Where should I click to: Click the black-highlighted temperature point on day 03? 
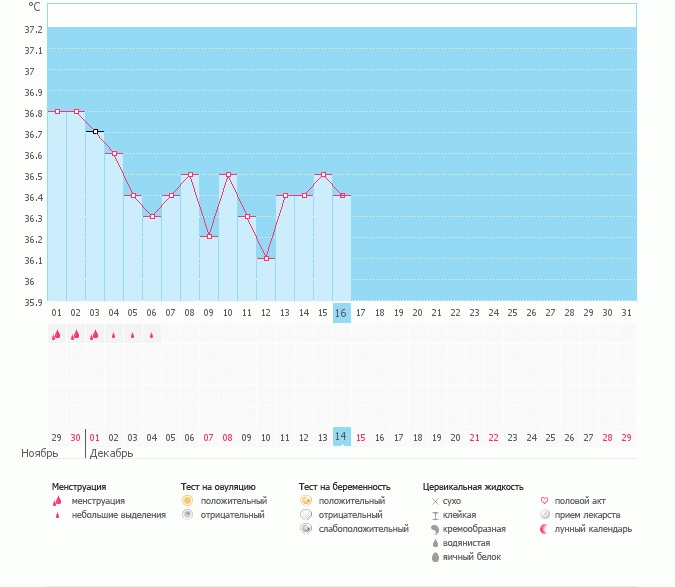[95, 132]
